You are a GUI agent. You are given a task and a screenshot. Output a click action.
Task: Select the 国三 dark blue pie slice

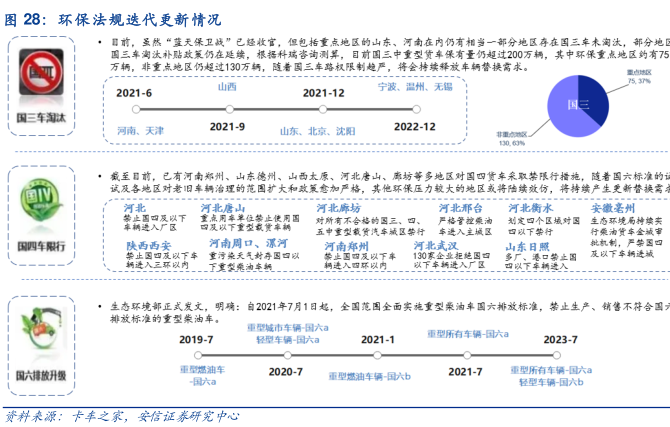pos(592,103)
